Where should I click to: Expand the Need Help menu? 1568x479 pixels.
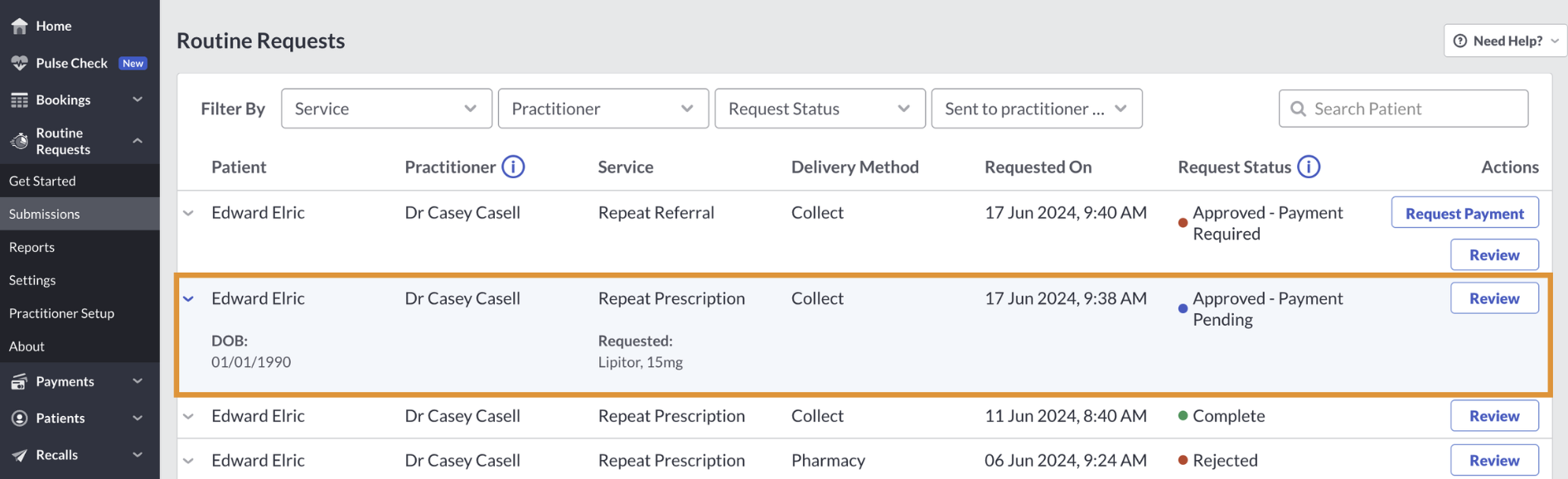(1505, 41)
